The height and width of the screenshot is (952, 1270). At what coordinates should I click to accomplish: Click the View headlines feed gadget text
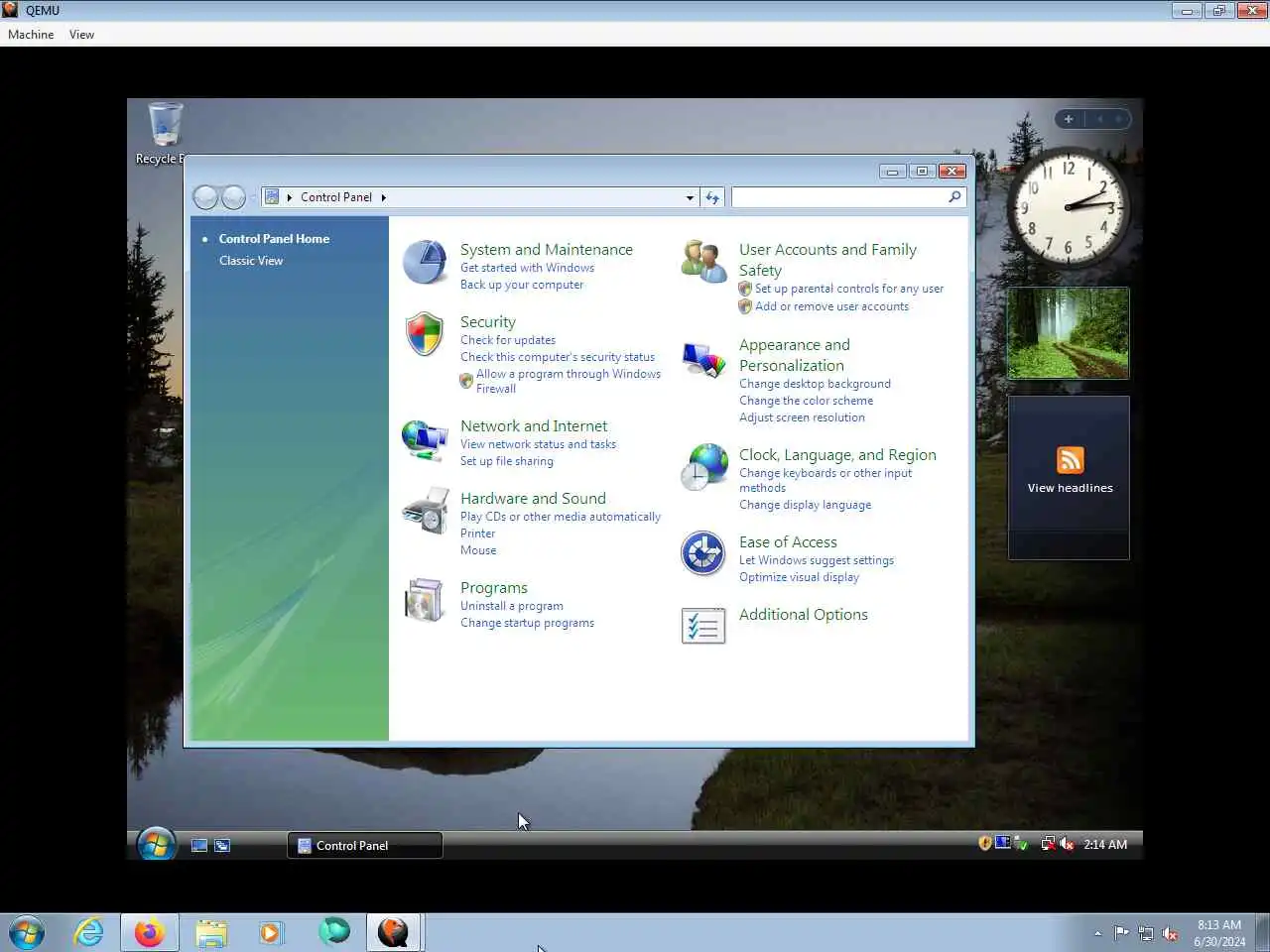[1070, 488]
